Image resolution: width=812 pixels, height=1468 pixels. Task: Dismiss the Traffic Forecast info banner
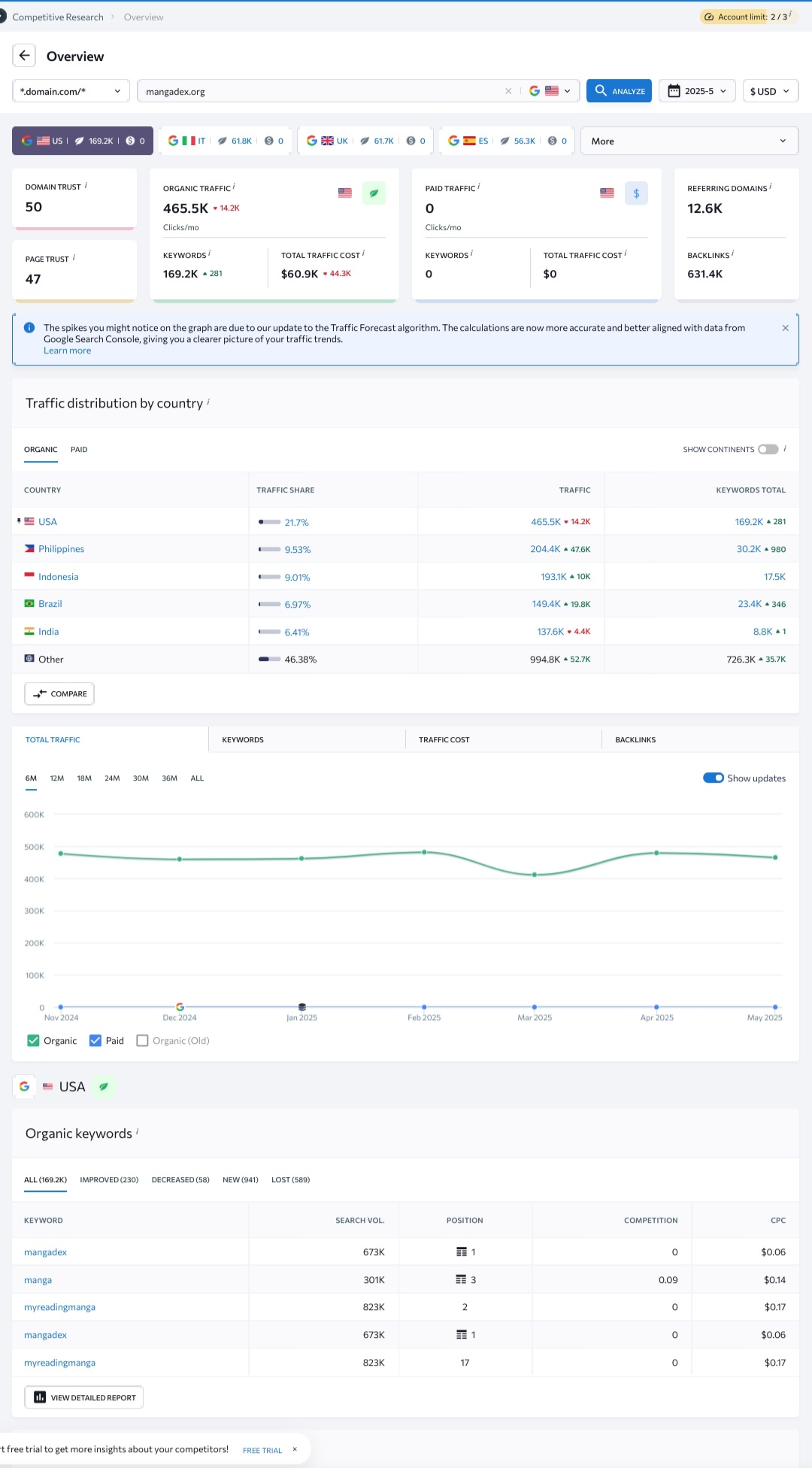pos(785,328)
